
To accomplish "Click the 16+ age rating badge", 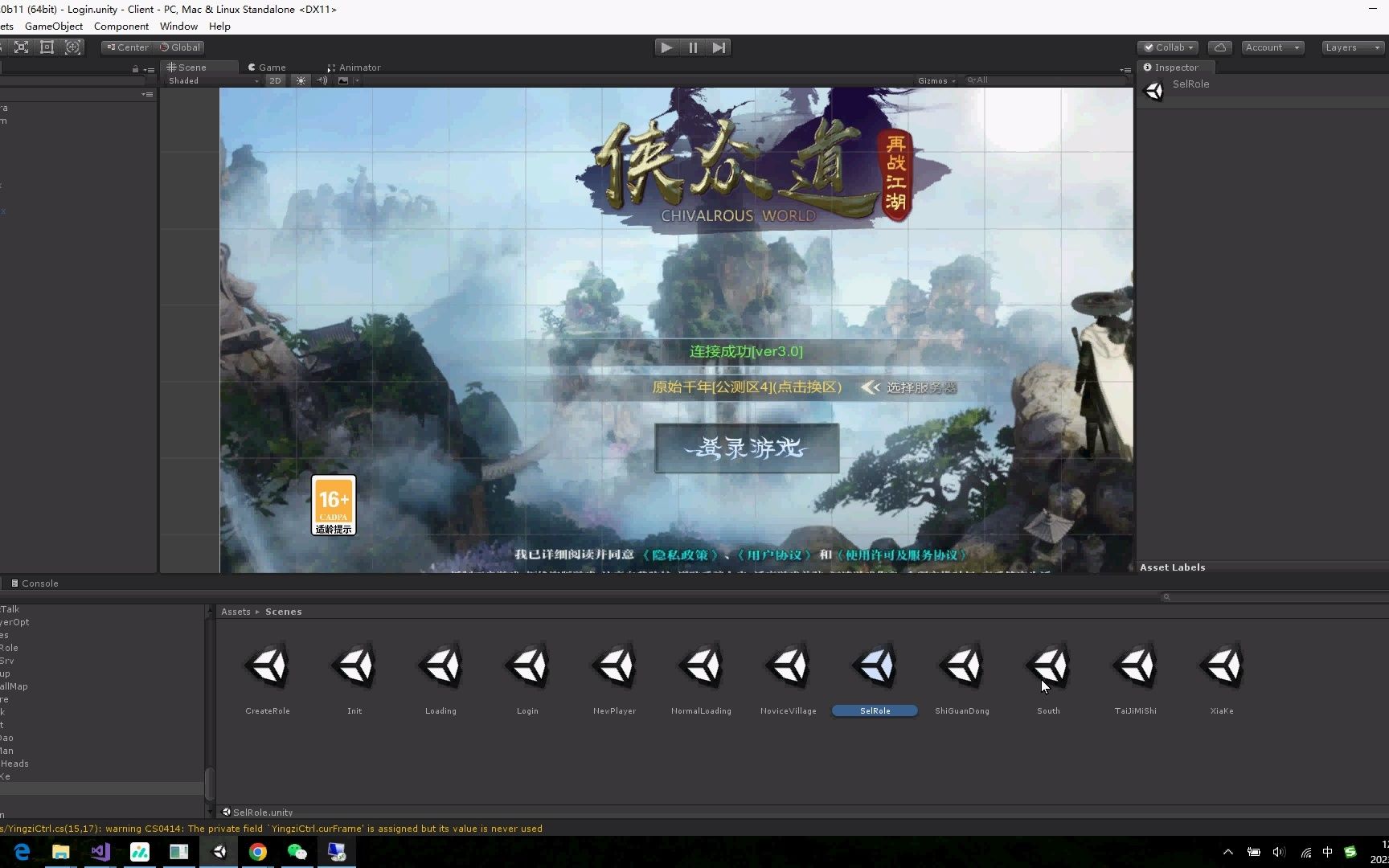I will [334, 506].
